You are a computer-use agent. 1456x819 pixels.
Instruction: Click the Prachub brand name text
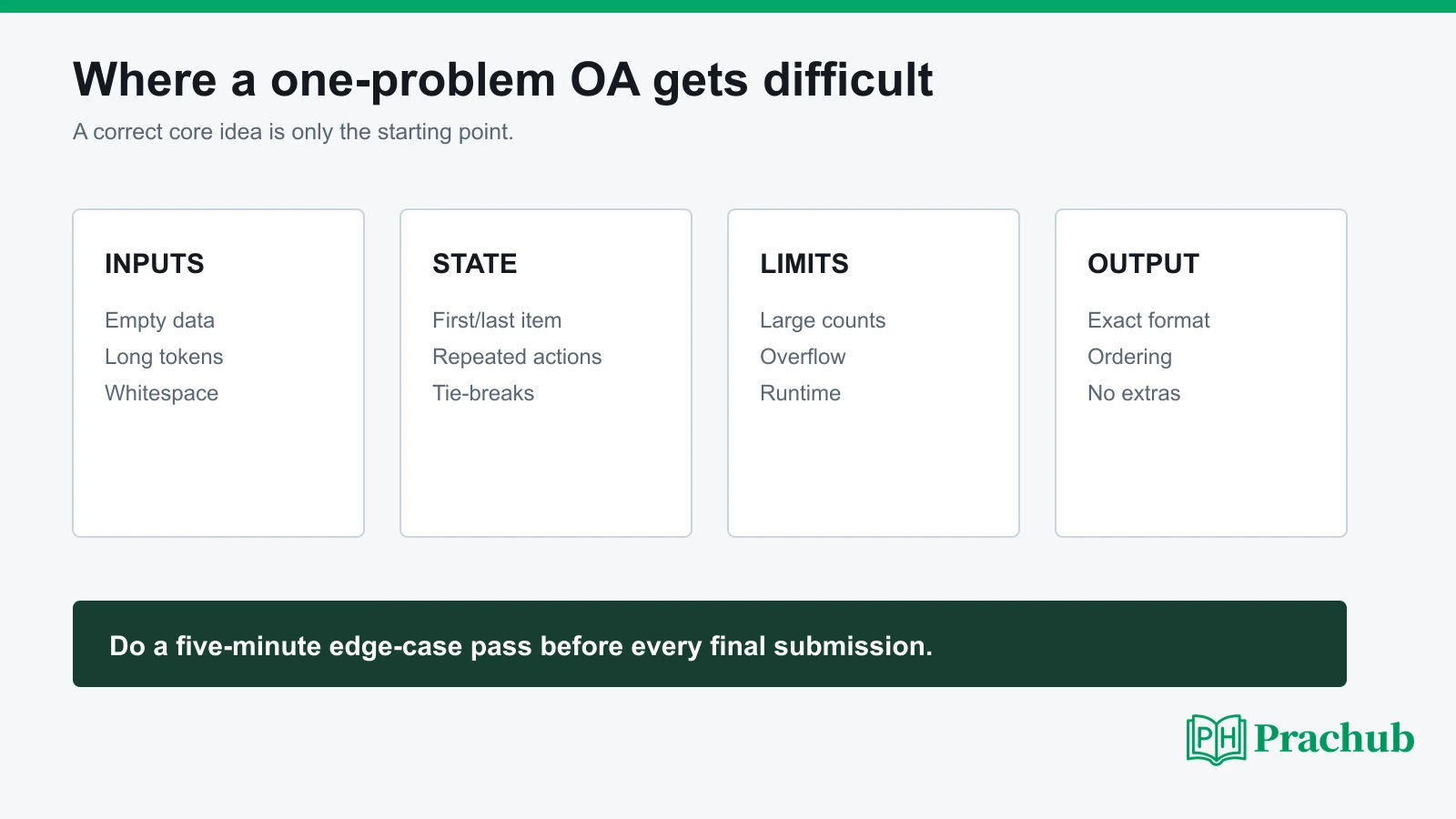[x=1334, y=738]
